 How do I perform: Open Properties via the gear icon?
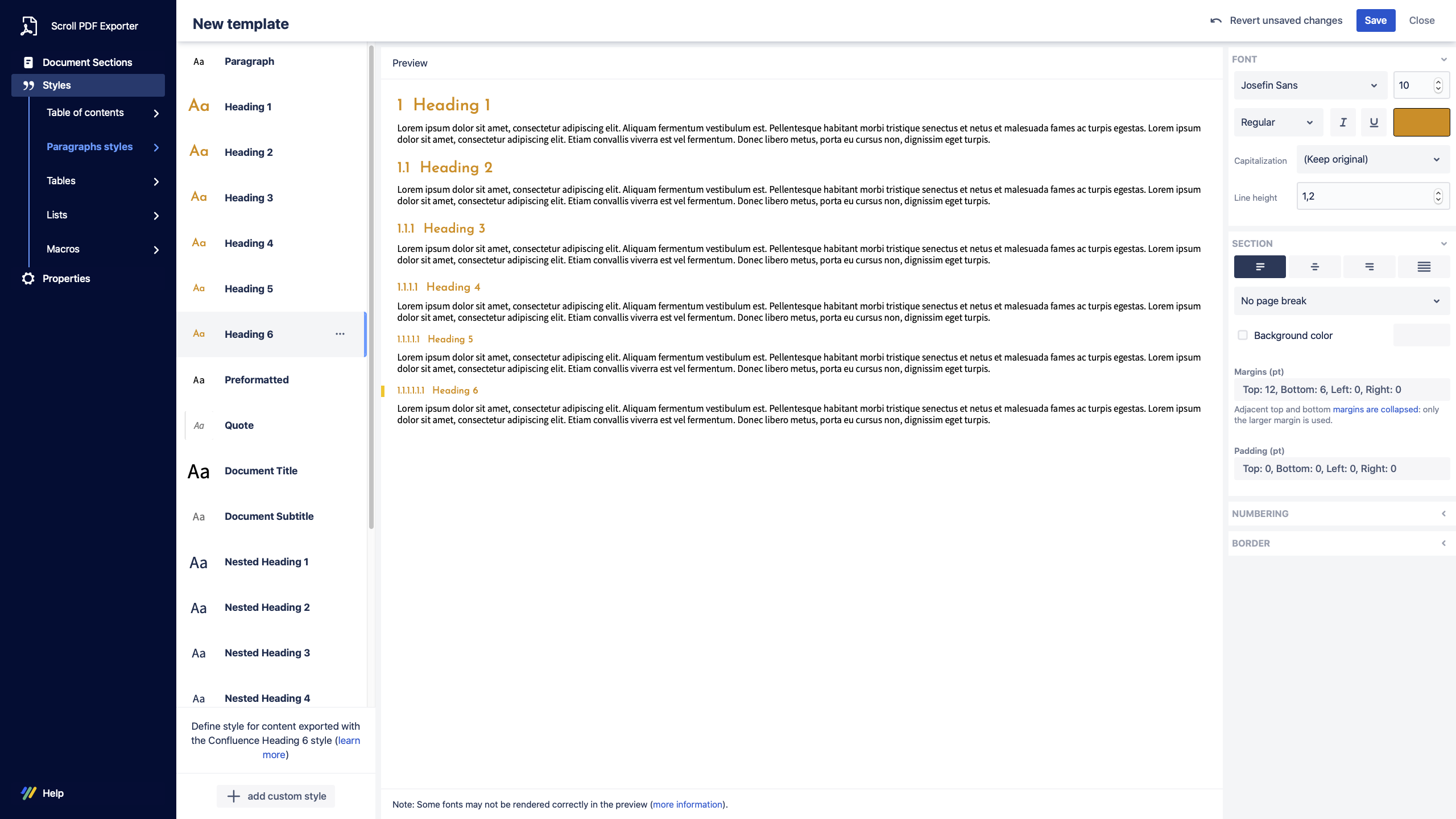coord(29,278)
